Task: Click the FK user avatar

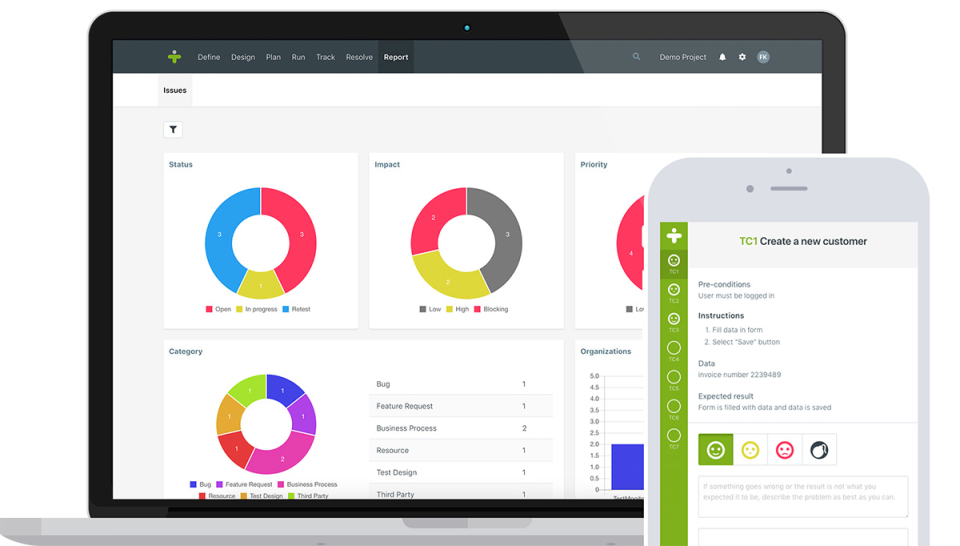Action: pyautogui.click(x=763, y=57)
